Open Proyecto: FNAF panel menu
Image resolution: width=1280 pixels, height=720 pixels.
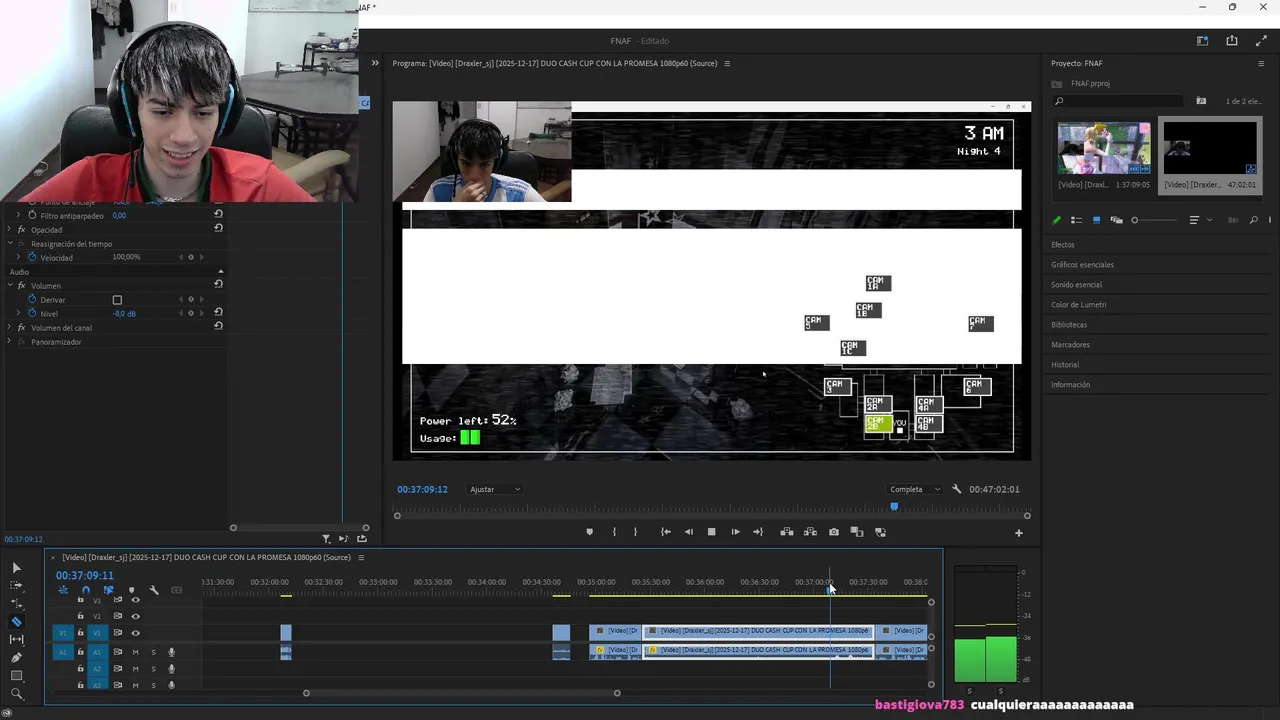1261,63
